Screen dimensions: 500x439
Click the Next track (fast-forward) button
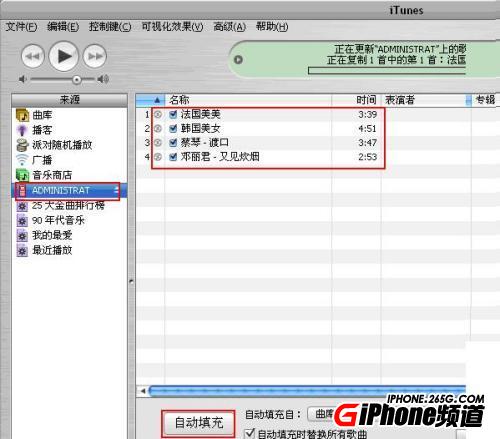point(95,56)
